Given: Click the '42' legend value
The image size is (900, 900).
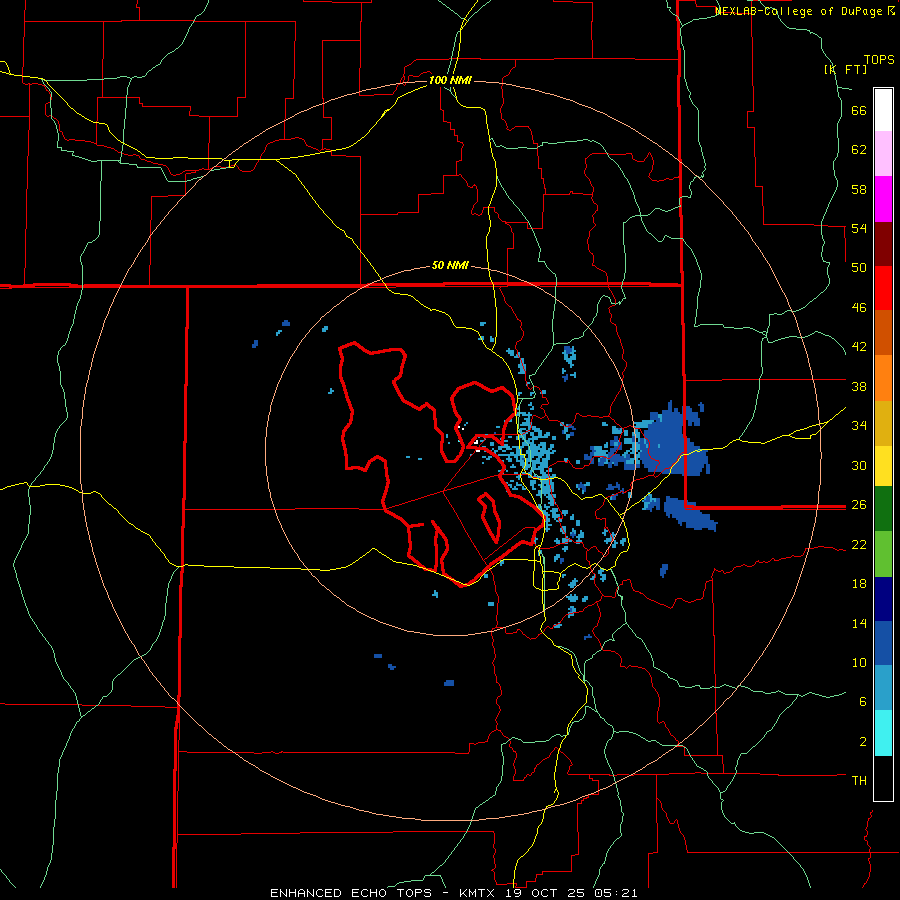Looking at the screenshot, I should coord(859,347).
